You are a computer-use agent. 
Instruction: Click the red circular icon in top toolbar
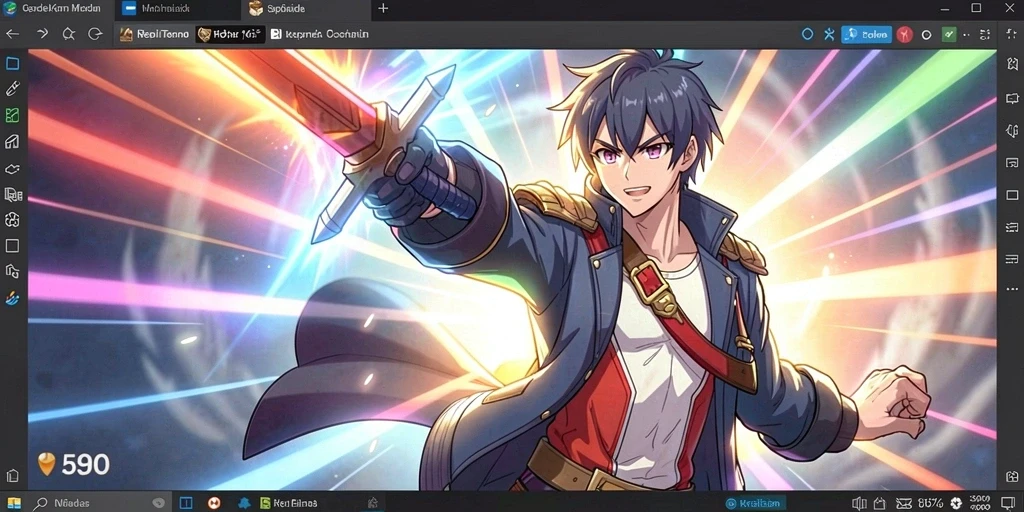[904, 35]
